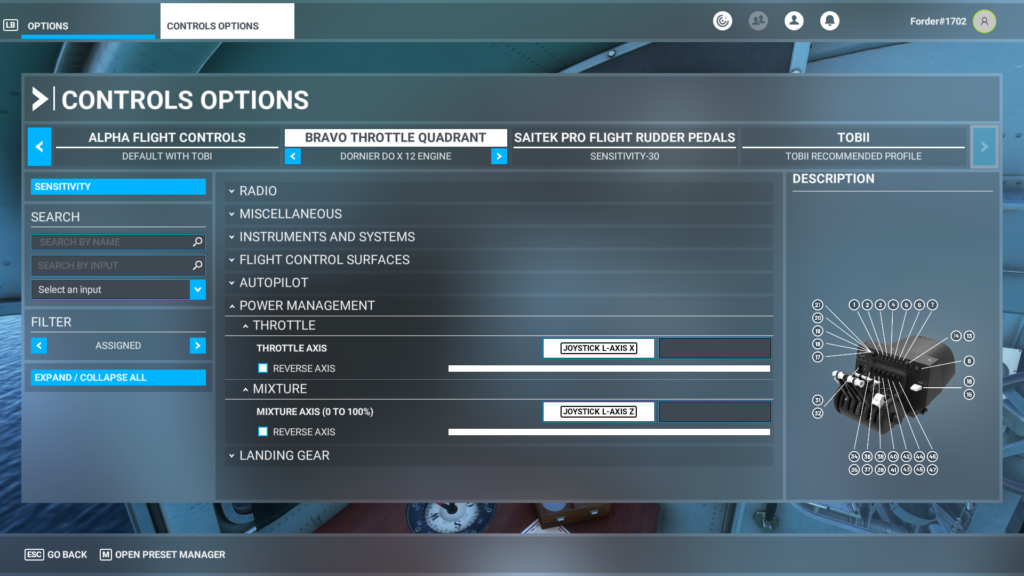
Task: Switch to the Options tab
Action: pos(88,25)
